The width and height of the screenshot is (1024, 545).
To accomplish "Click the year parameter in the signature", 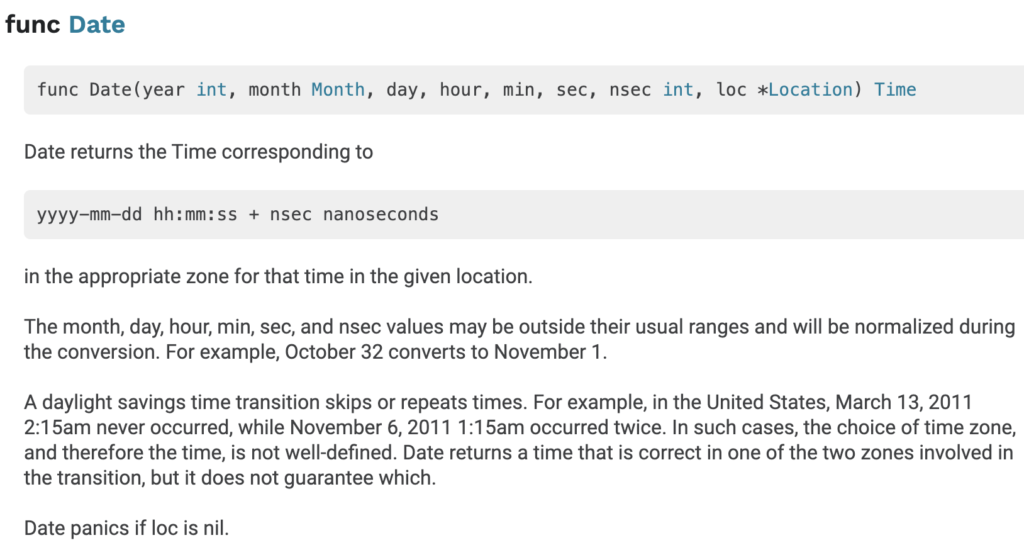I will tap(163, 90).
